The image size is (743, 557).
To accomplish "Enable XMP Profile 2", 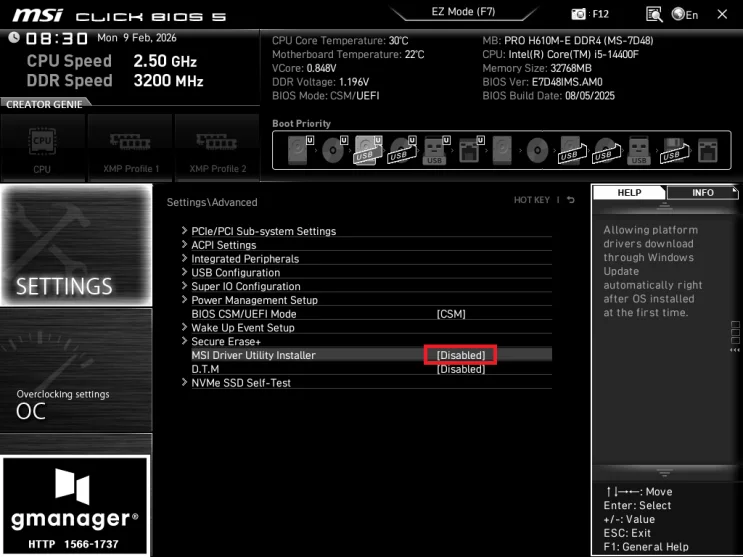I will click(x=217, y=147).
